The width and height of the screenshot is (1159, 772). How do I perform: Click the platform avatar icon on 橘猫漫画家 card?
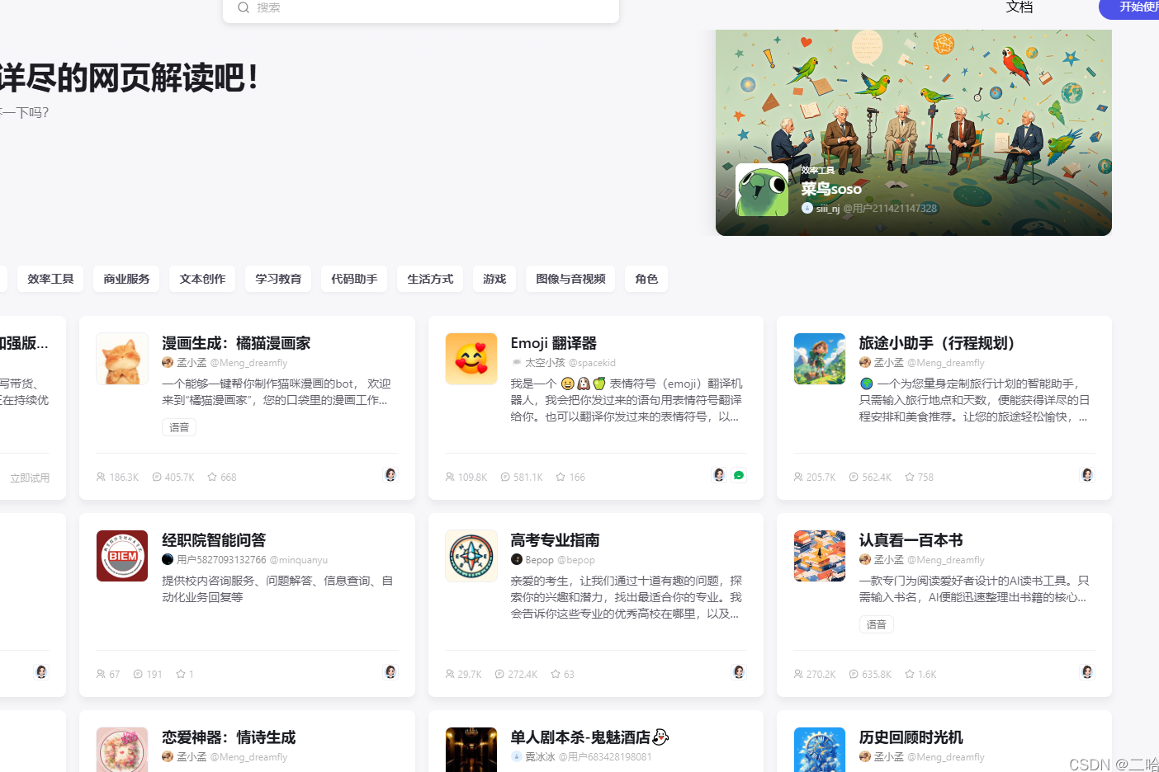(390, 475)
